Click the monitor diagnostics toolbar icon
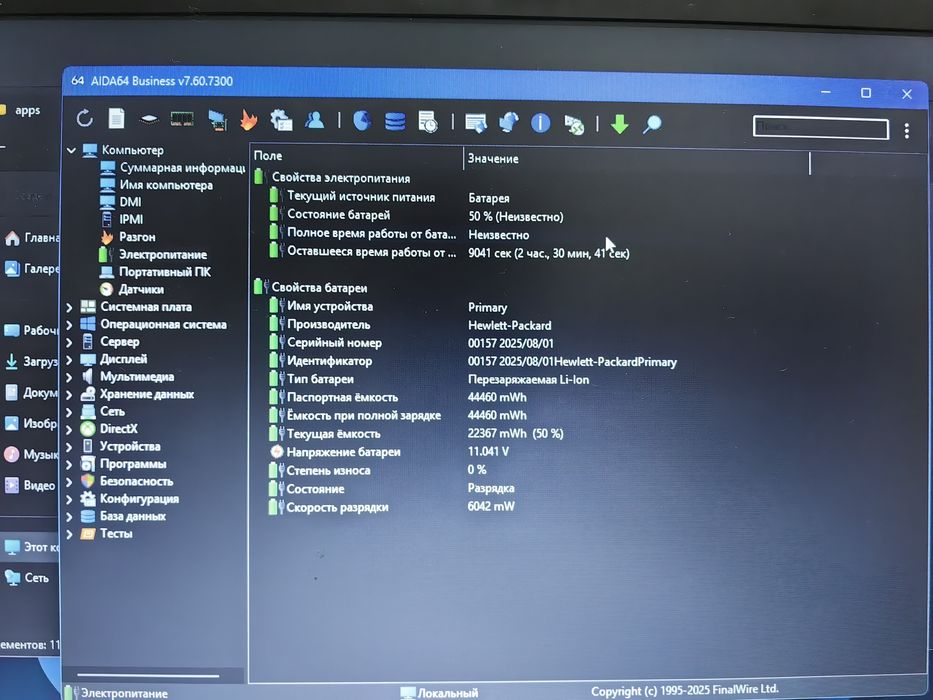933x700 pixels. click(x=218, y=121)
